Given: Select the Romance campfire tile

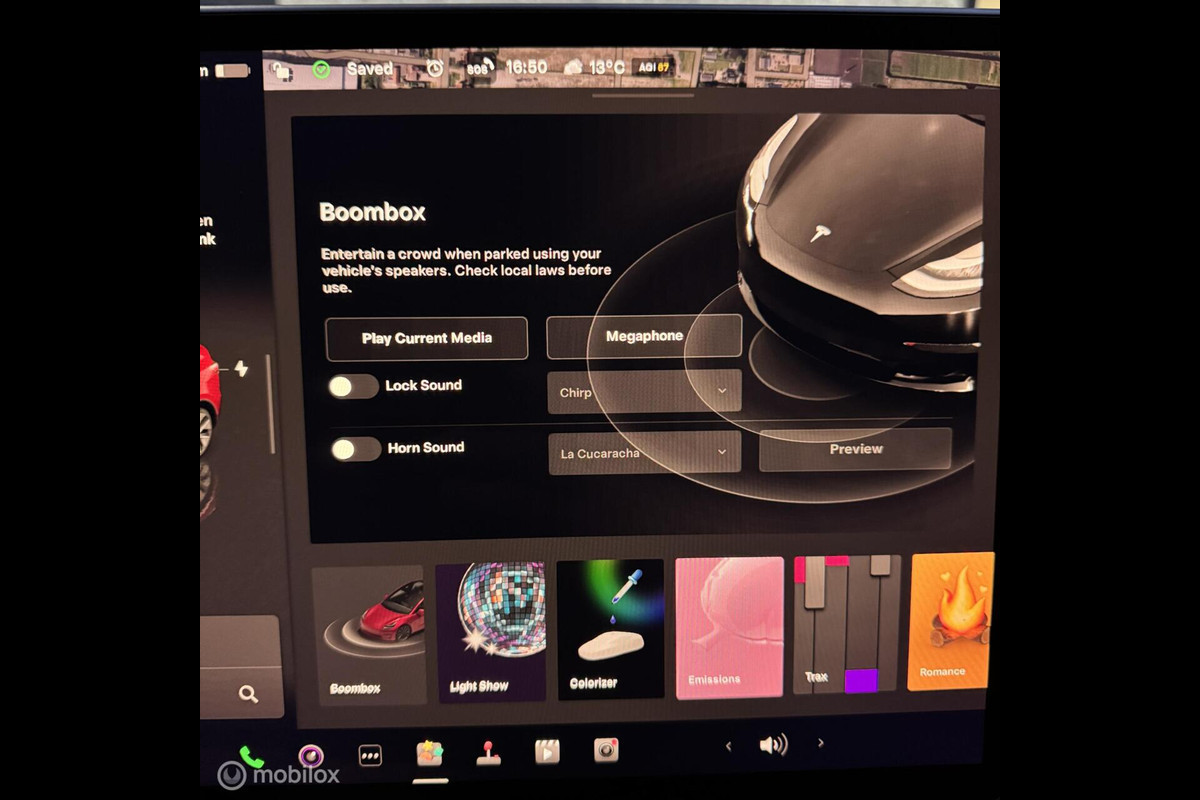Looking at the screenshot, I should coord(952,622).
